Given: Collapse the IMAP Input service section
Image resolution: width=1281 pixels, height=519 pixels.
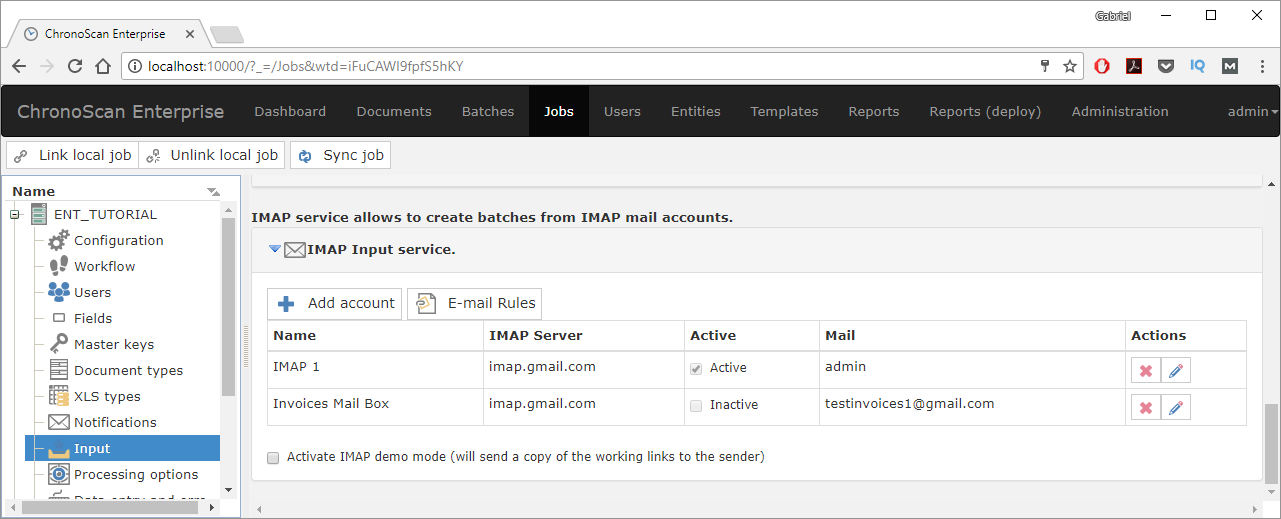Looking at the screenshot, I should pyautogui.click(x=275, y=249).
